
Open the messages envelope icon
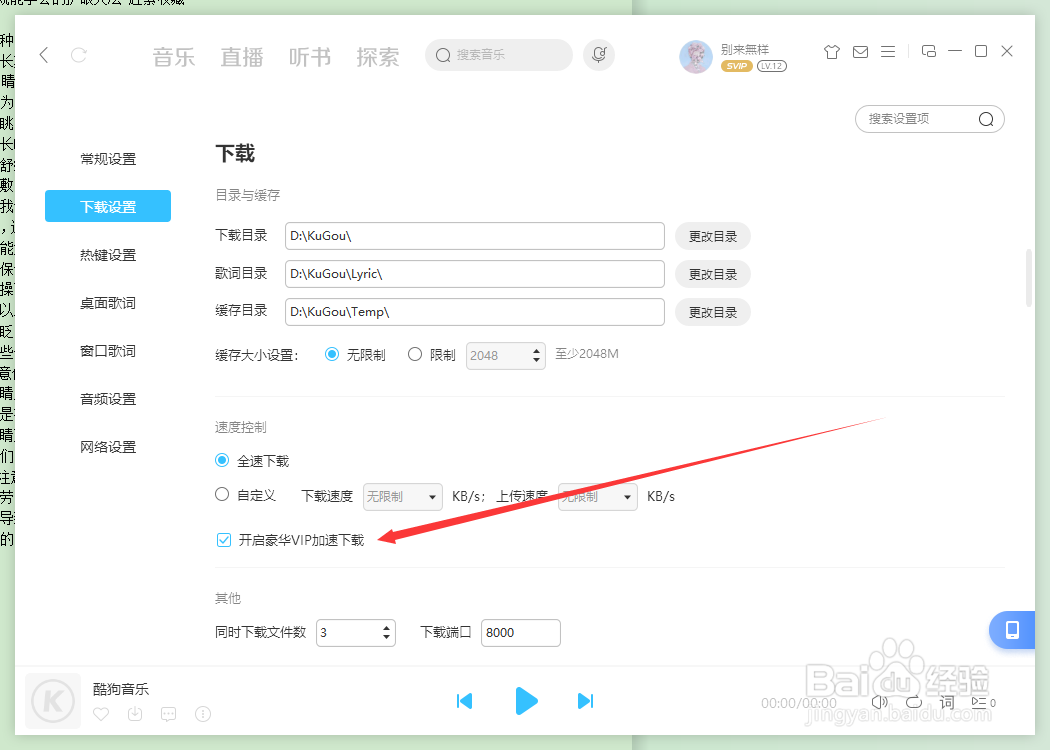coord(860,52)
